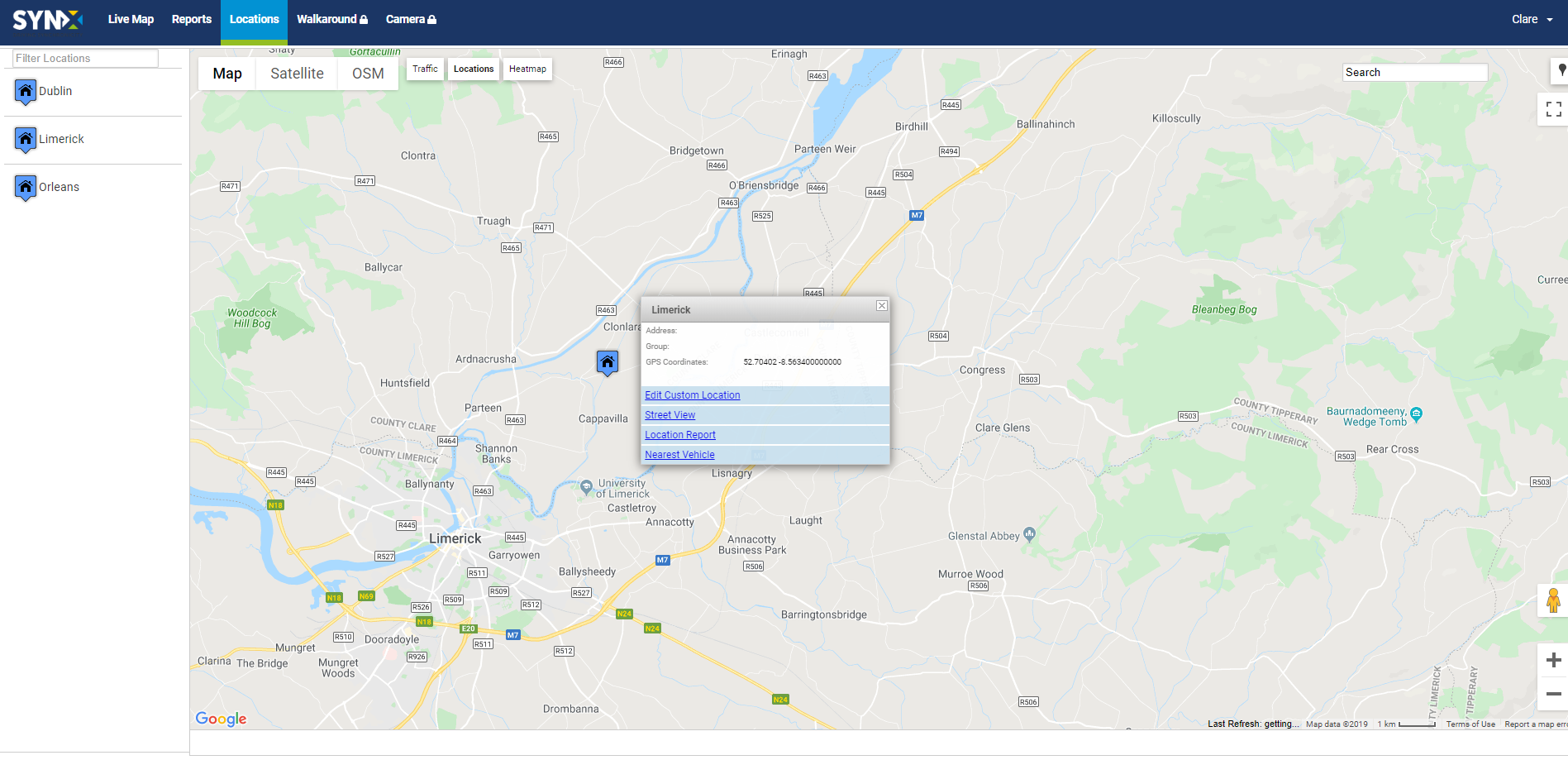Viewport: 1568px width, 760px height.
Task: Toggle the Heatmap overlay
Action: point(527,69)
